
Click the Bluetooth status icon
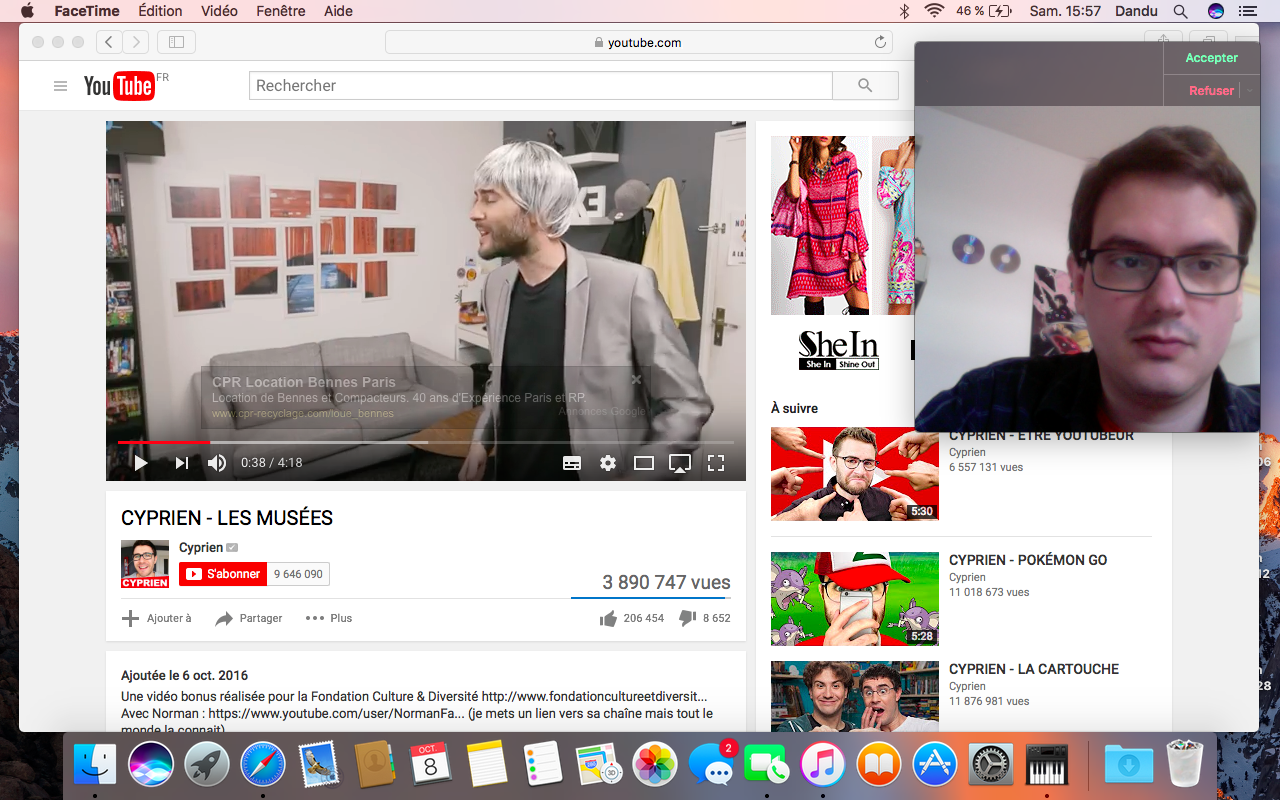[905, 11]
